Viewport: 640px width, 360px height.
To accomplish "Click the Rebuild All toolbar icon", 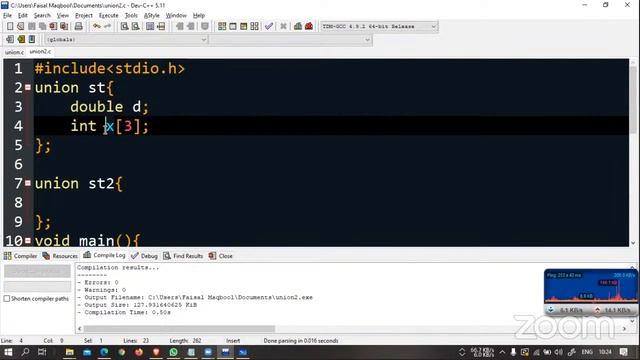I will pos(254,26).
